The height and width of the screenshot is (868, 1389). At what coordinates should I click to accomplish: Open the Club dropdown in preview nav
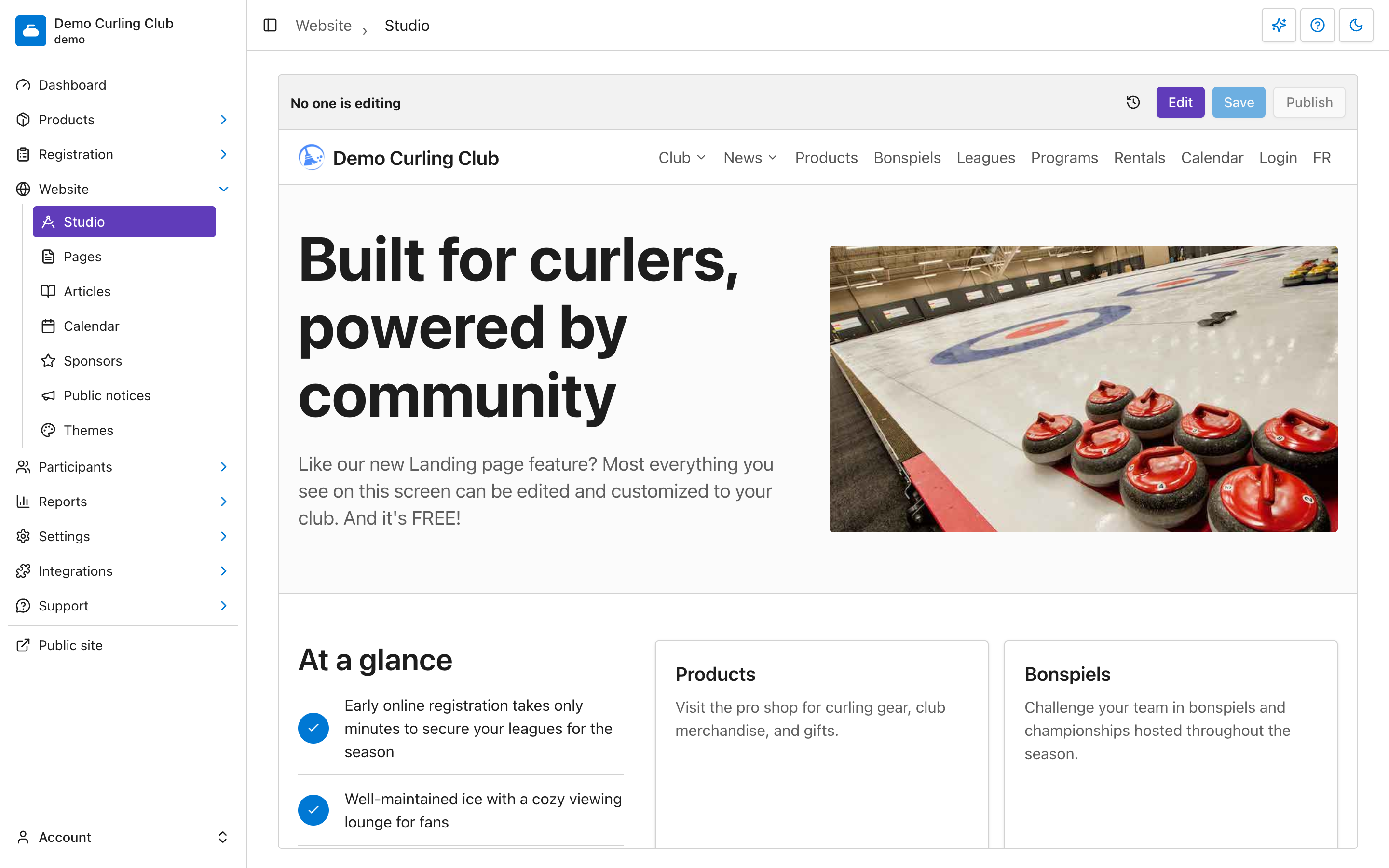coord(682,158)
